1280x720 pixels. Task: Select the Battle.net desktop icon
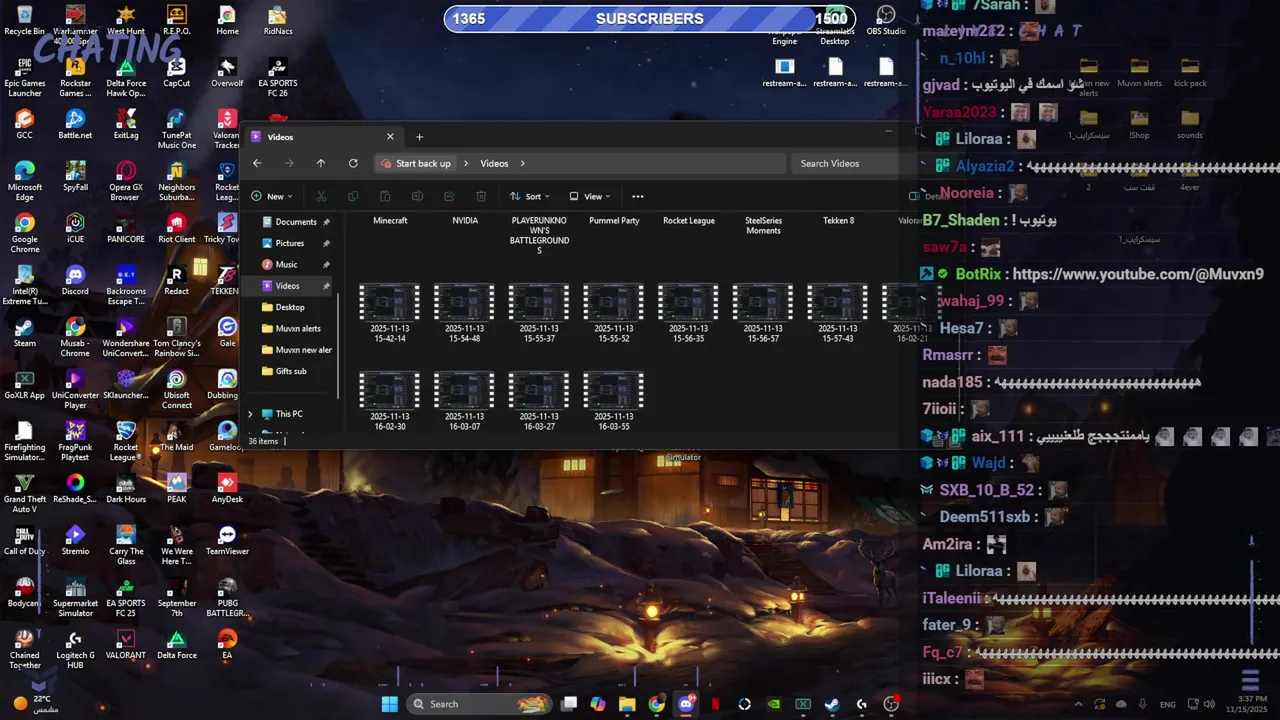pyautogui.click(x=75, y=124)
